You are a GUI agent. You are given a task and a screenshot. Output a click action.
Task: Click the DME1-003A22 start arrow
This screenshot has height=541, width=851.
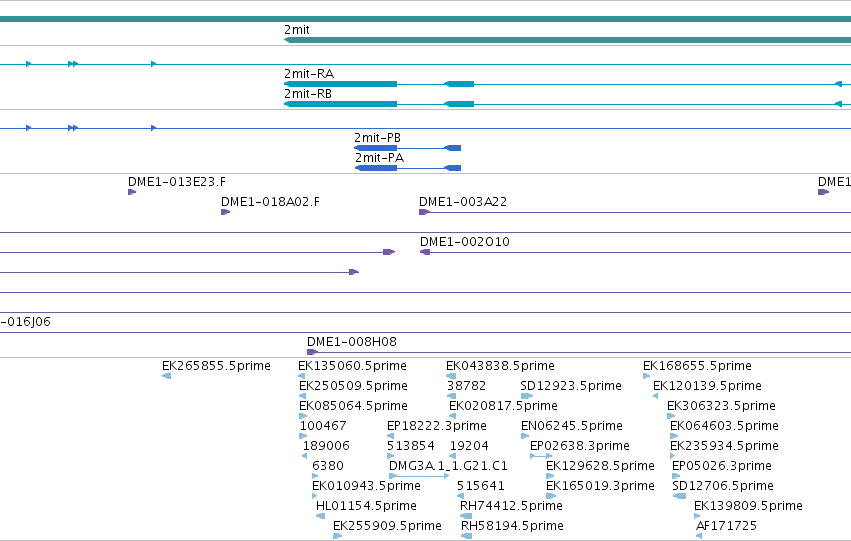[424, 212]
